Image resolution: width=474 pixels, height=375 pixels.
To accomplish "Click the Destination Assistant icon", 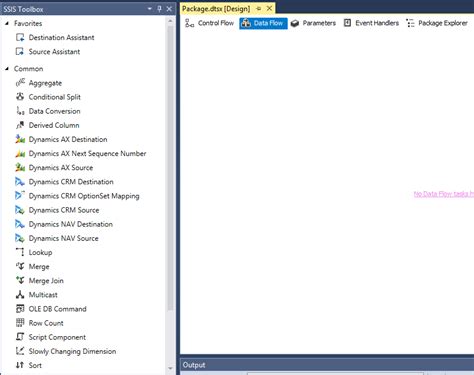I will pyautogui.click(x=20, y=37).
